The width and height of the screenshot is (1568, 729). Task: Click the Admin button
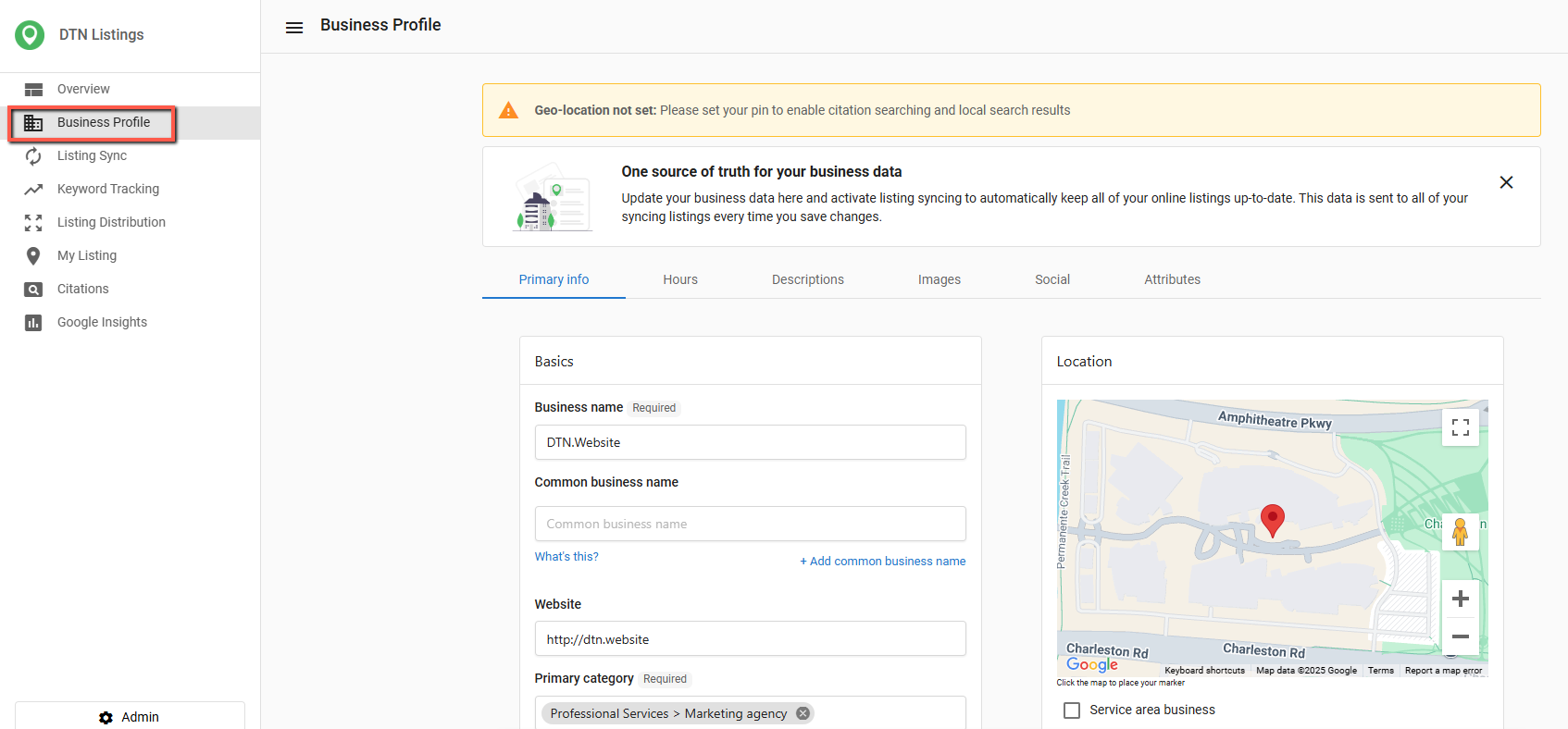(x=130, y=716)
